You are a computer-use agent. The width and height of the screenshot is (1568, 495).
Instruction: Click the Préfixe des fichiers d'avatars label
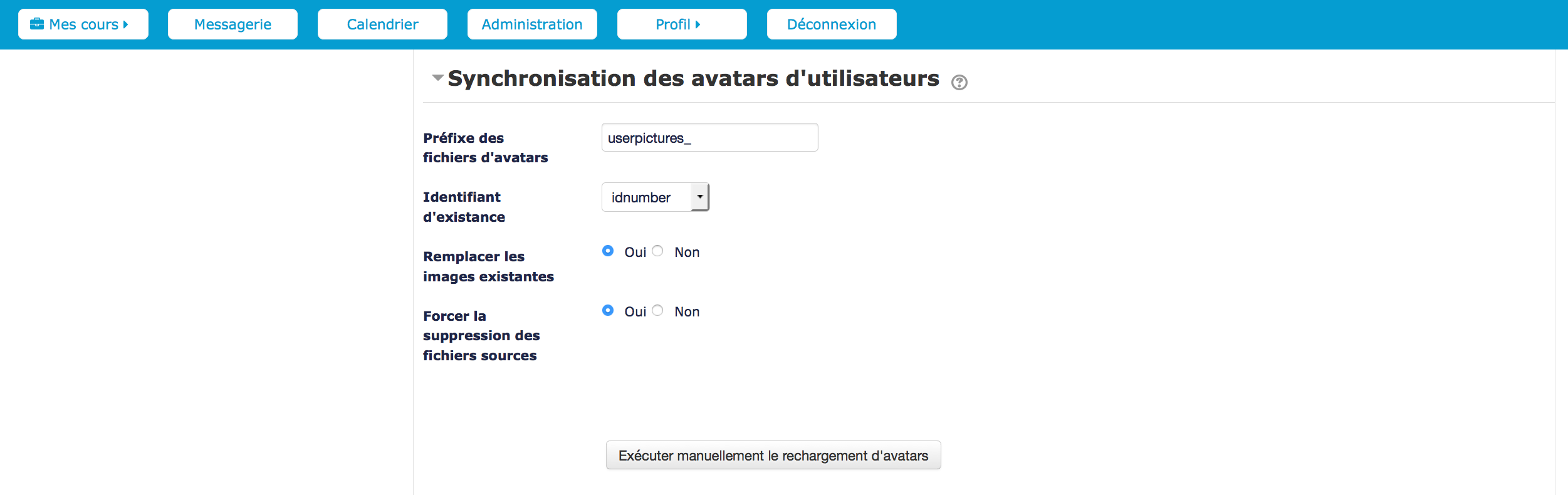tap(485, 148)
